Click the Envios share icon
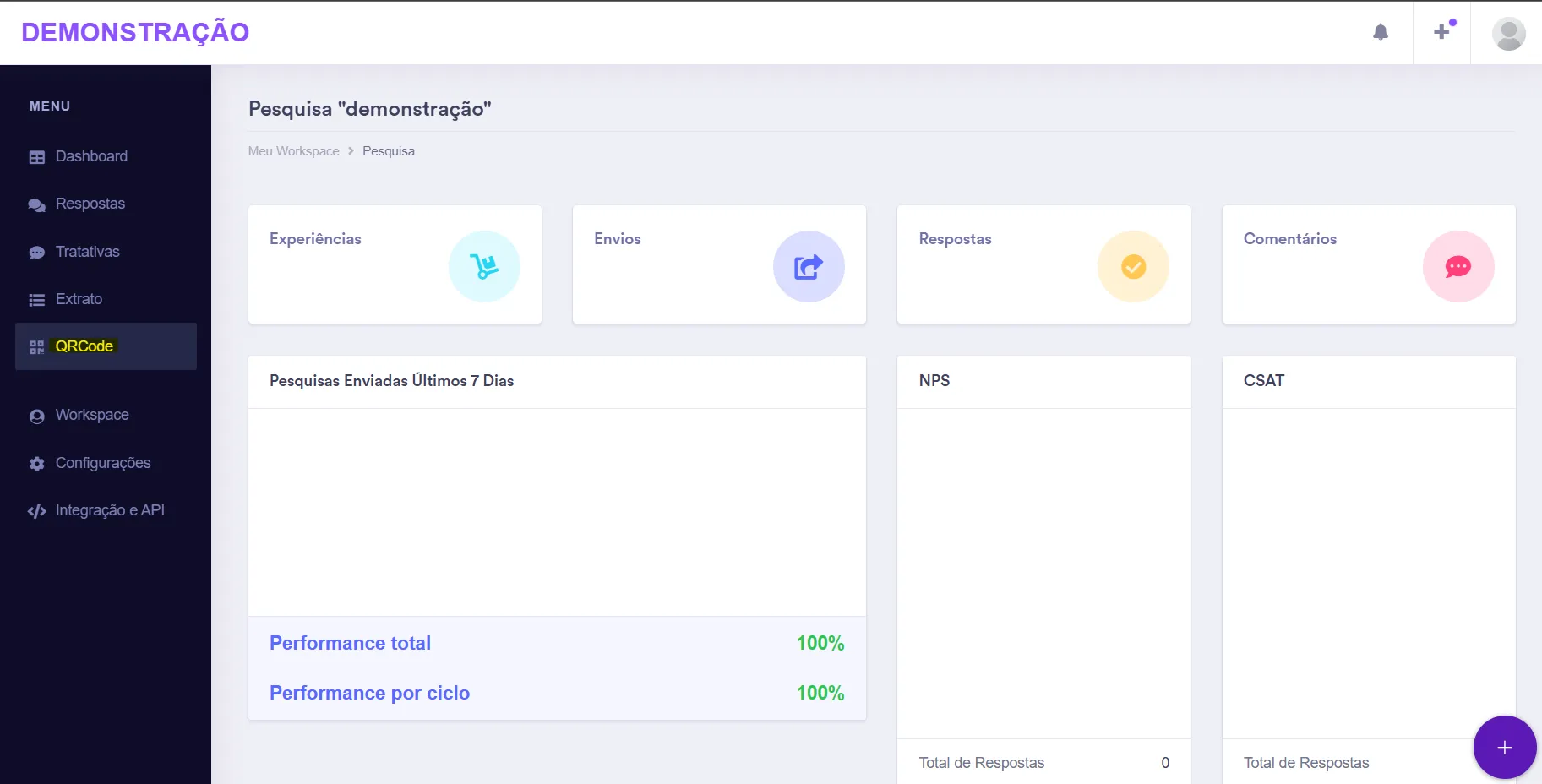The image size is (1542, 784). click(809, 266)
